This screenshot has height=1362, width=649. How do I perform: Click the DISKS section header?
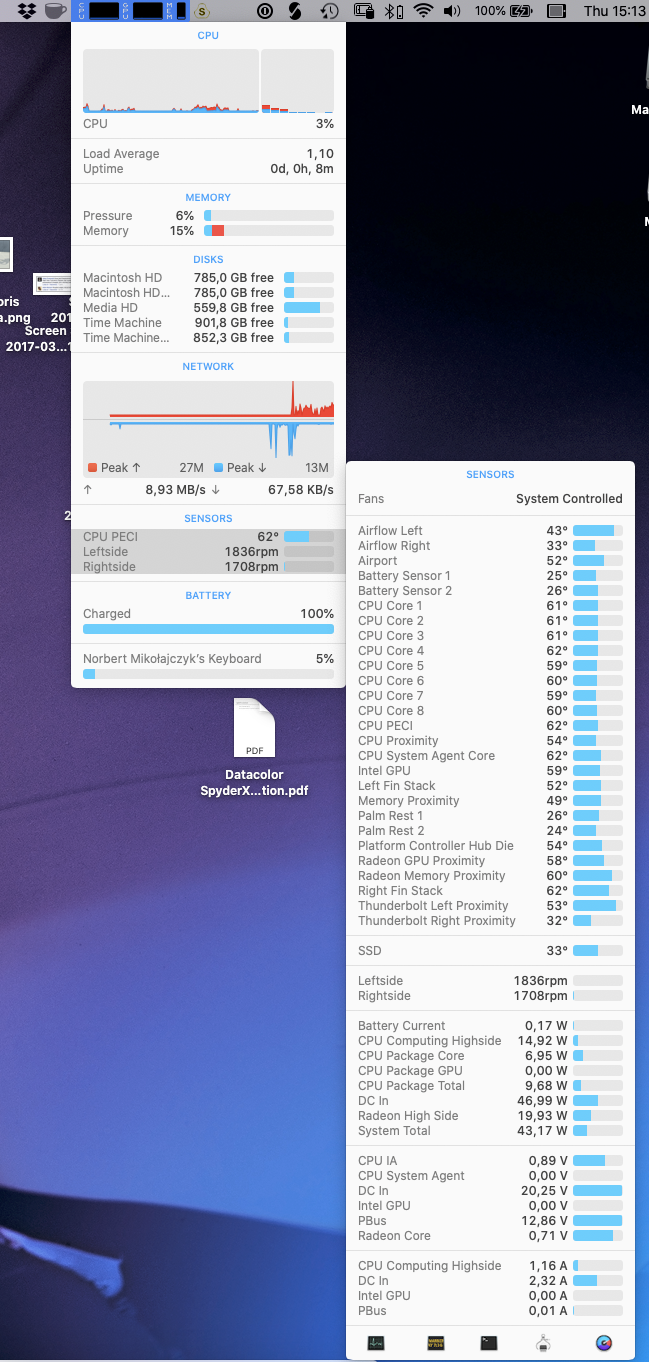click(x=208, y=259)
